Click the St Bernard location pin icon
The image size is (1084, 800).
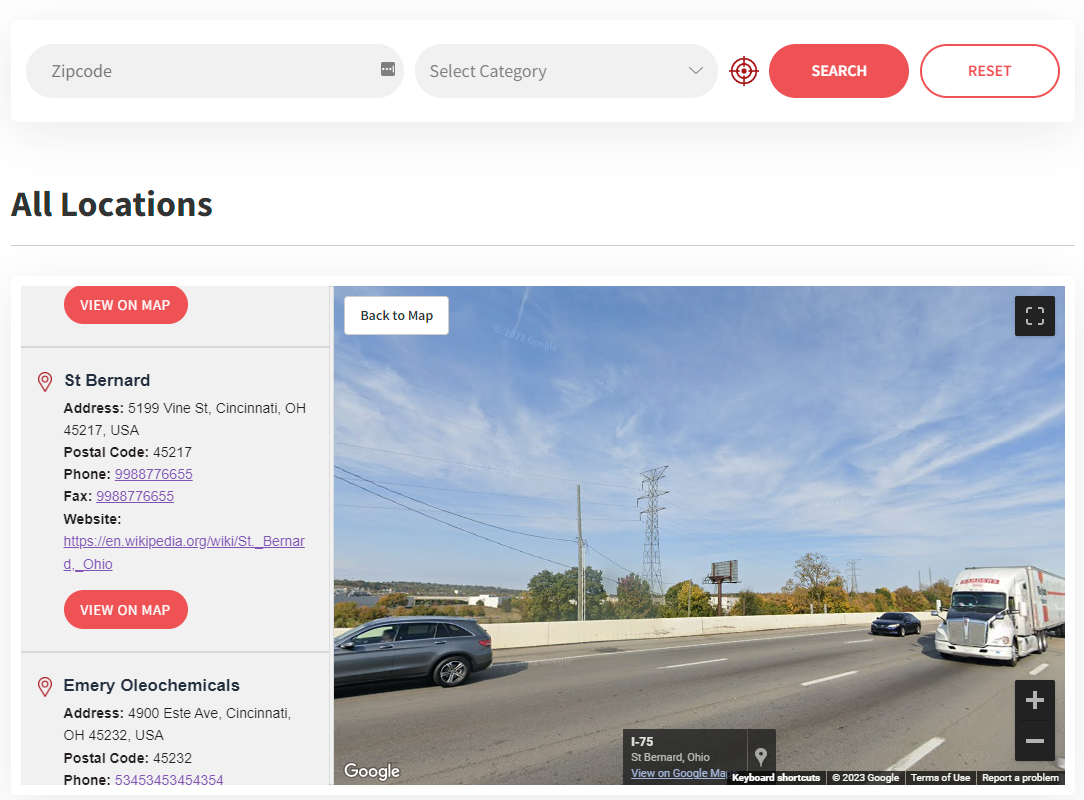[x=45, y=382]
